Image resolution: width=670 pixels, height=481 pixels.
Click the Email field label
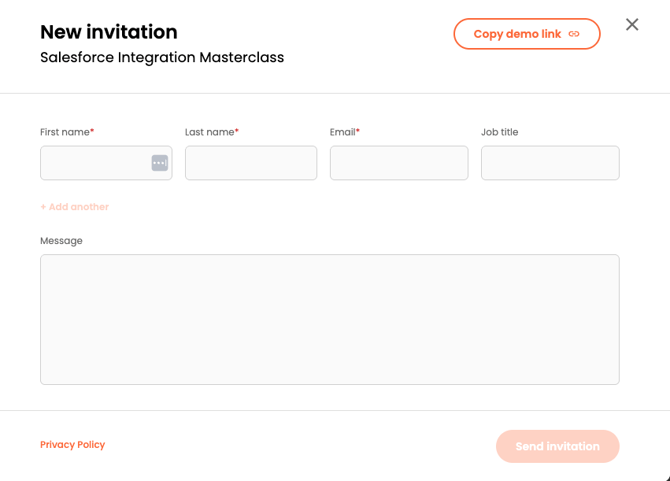coord(342,132)
